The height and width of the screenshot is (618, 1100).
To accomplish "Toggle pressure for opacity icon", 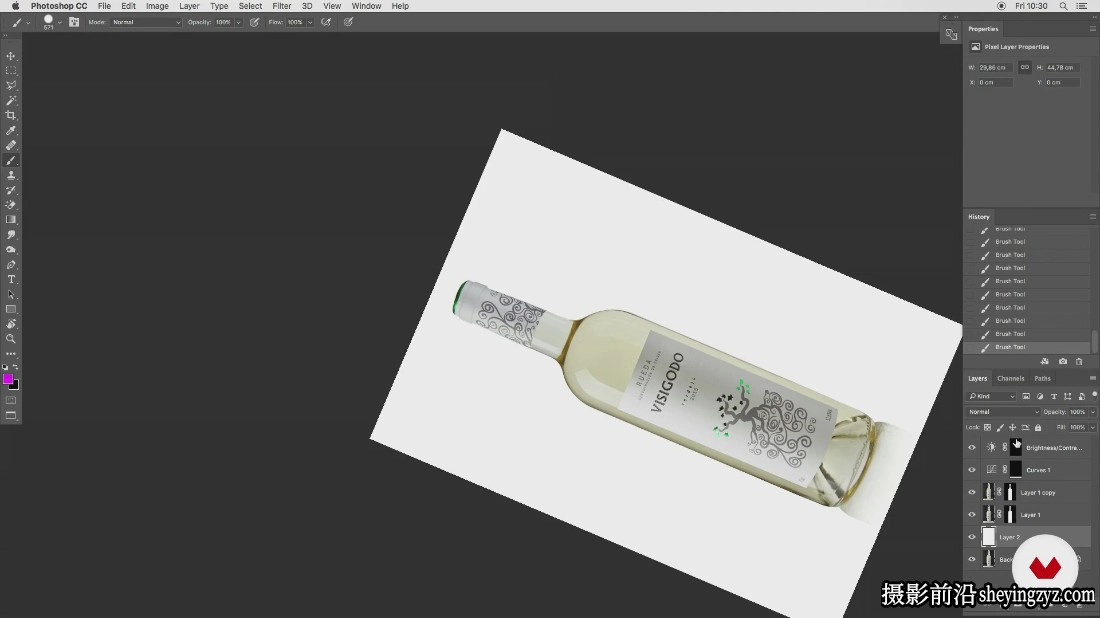I will click(255, 22).
